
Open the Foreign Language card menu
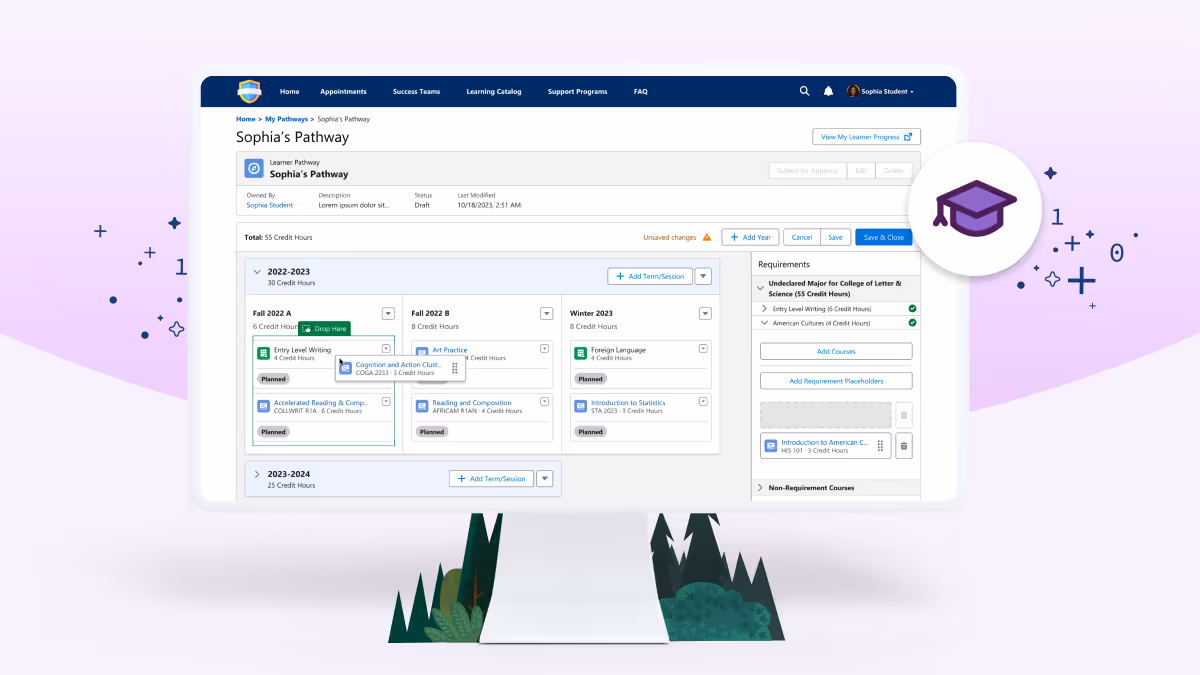coord(703,348)
